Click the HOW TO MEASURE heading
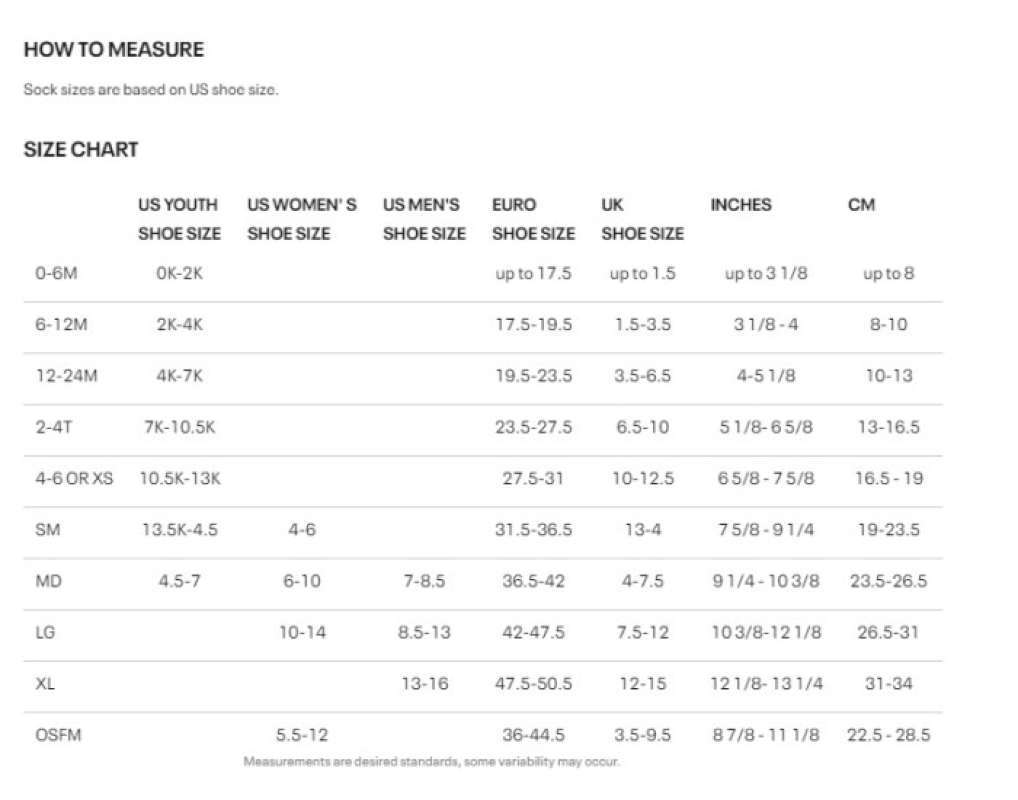The height and width of the screenshot is (800, 1018). coord(113,49)
